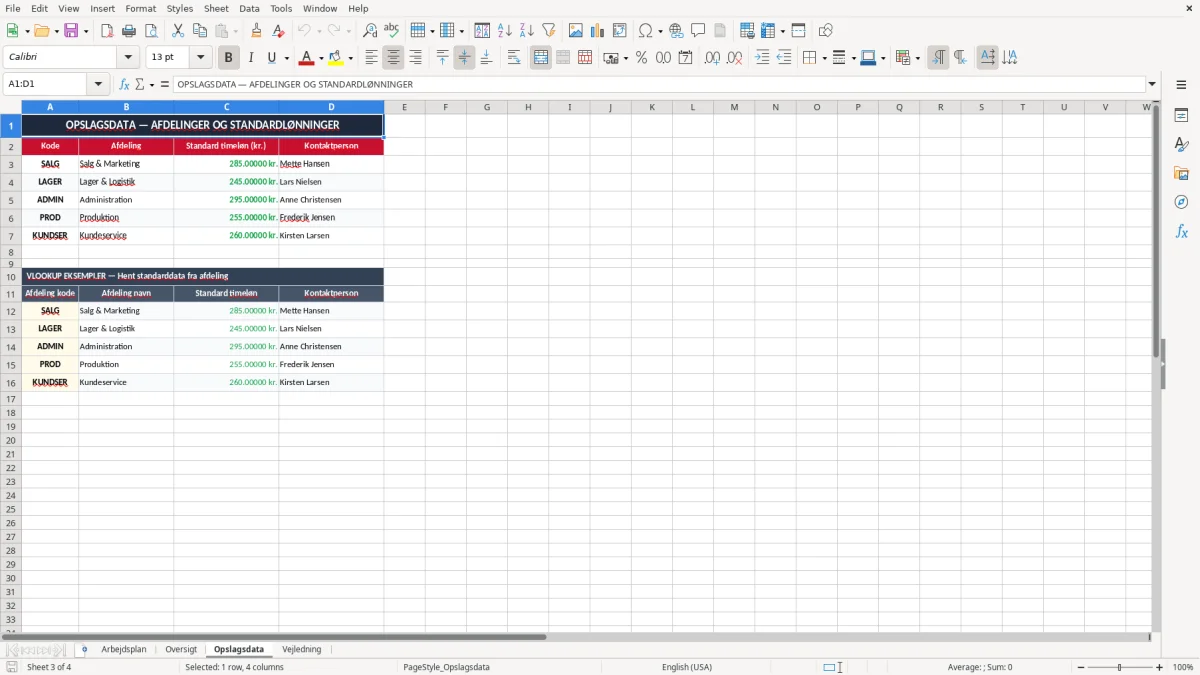Run the spelling check
The width and height of the screenshot is (1200, 675).
click(392, 31)
